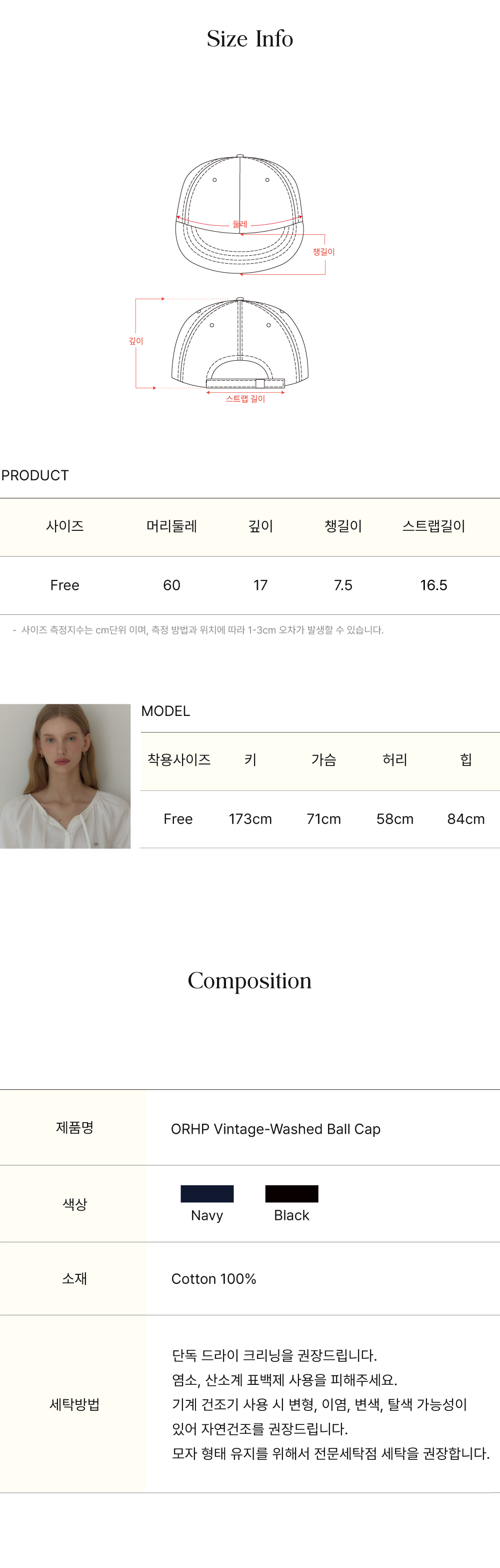Click the red 스트랩 길이 diagram label
The height and width of the screenshot is (1568, 500).
pos(245,399)
